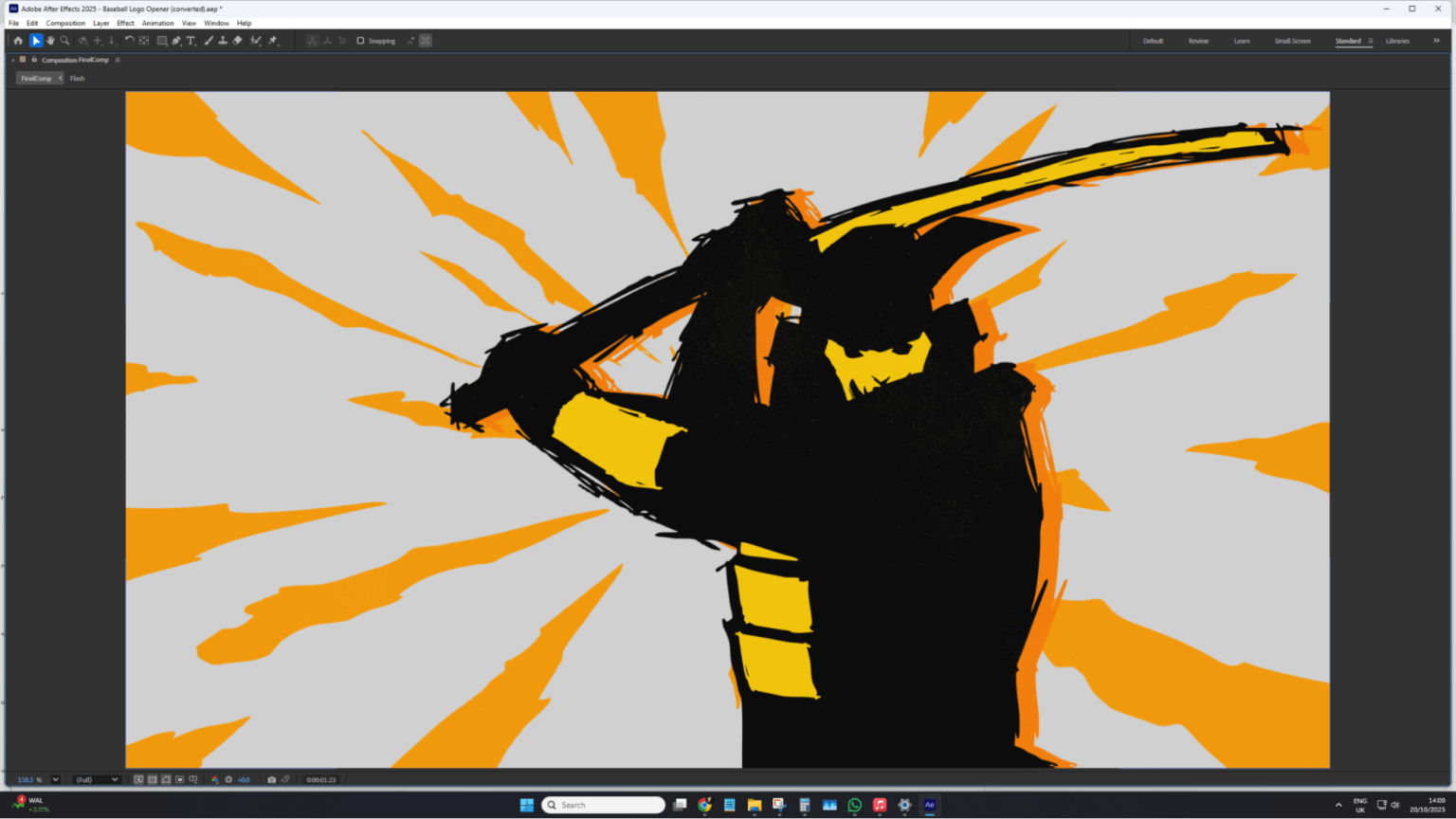Select the Type tool
This screenshot has width=1456, height=819.
point(191,41)
